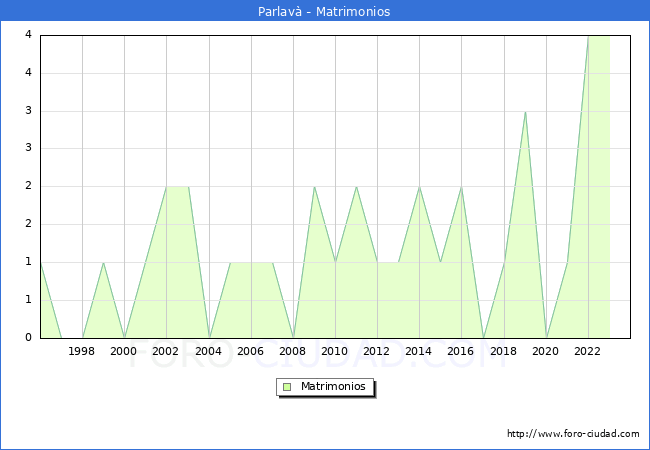The image size is (650, 450).
Task: Select the 2006 label on the x-axis
Action: click(x=250, y=351)
